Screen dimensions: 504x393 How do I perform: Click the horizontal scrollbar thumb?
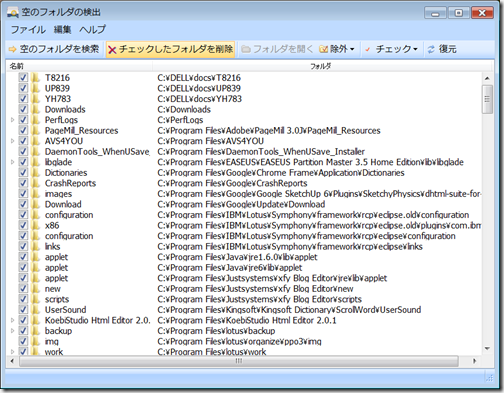[x=239, y=361]
